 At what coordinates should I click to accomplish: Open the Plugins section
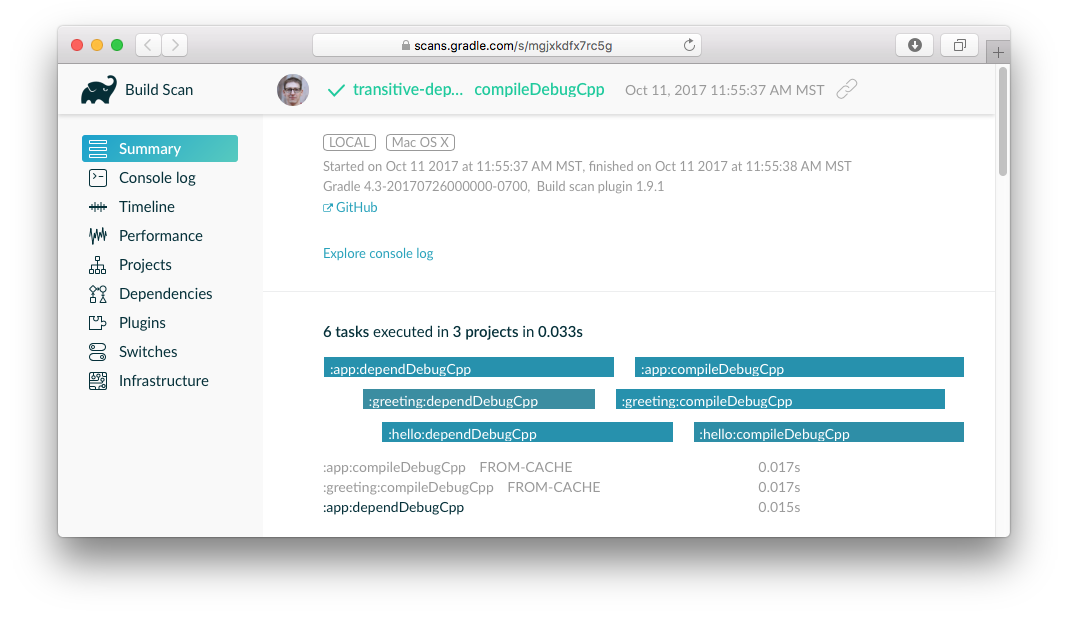142,322
